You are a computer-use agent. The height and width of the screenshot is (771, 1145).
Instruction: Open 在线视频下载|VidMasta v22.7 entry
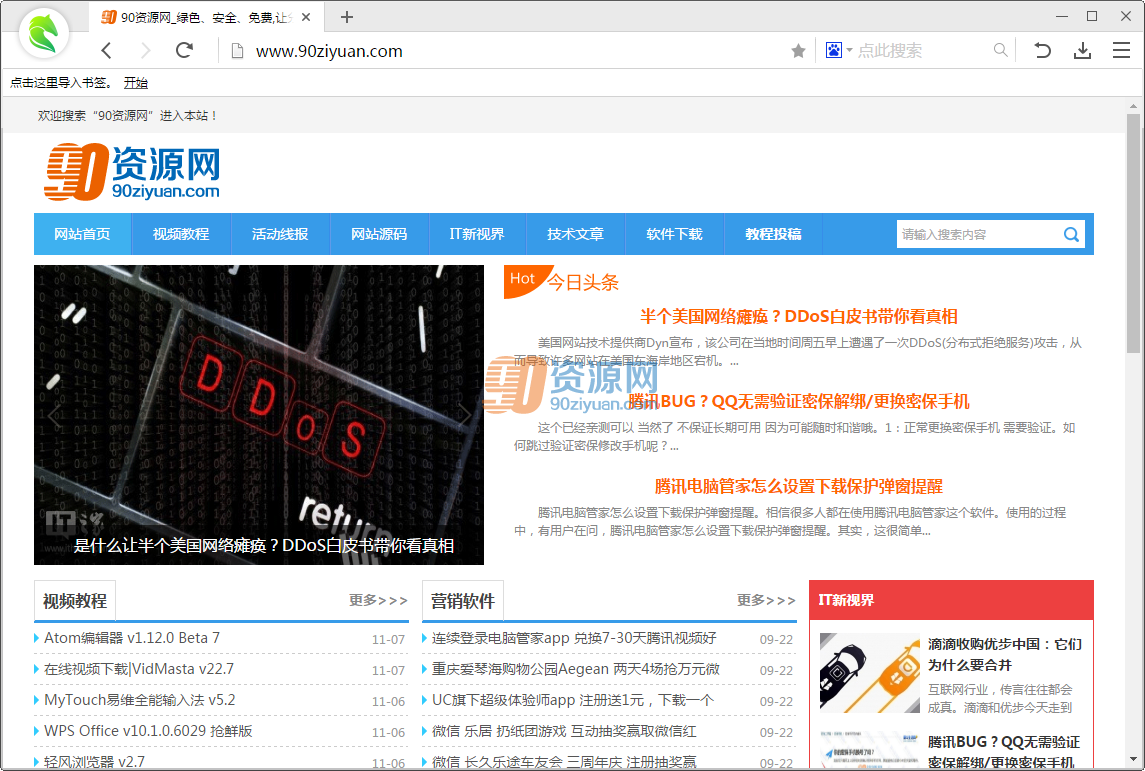(x=139, y=670)
